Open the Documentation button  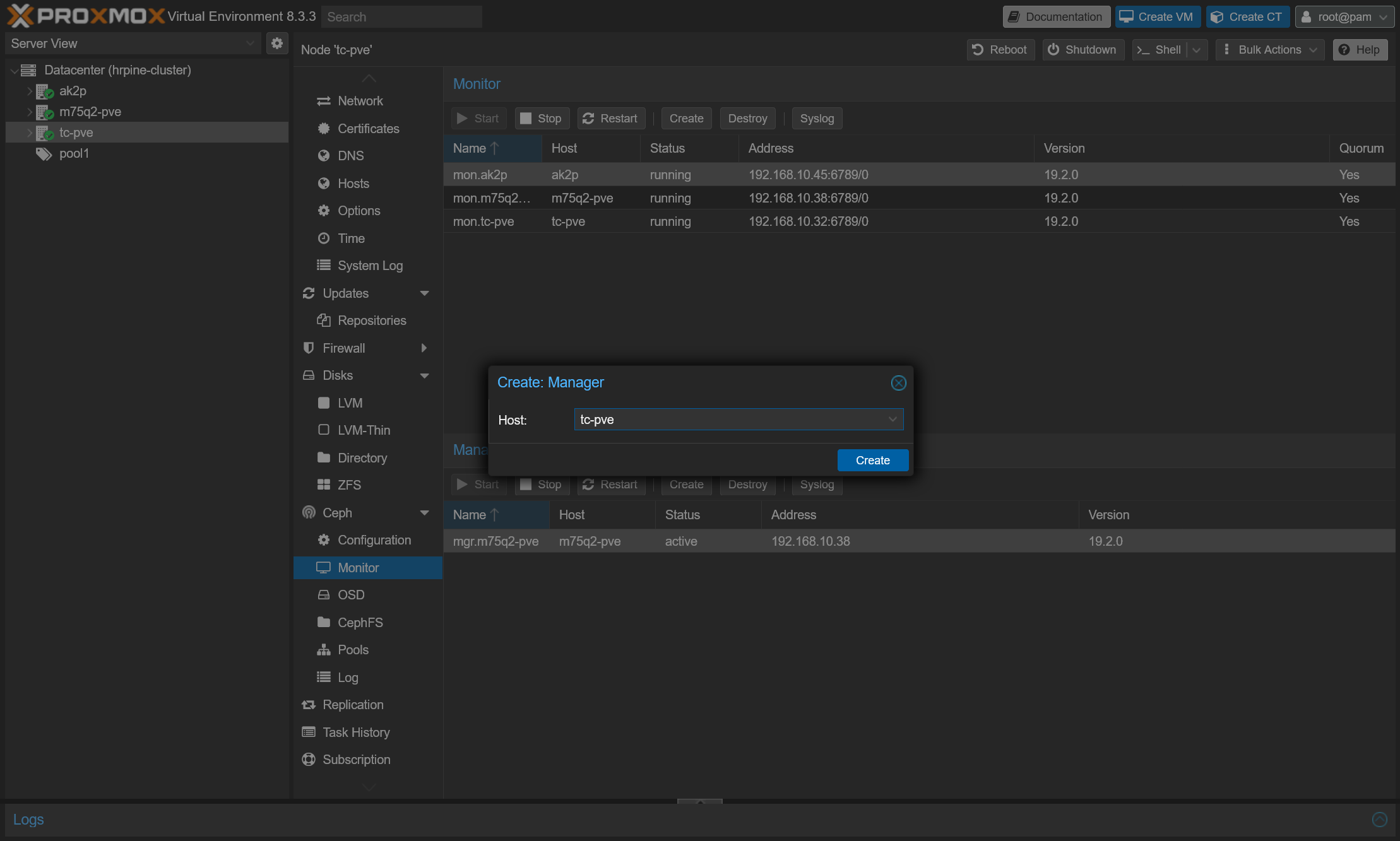pos(1056,17)
